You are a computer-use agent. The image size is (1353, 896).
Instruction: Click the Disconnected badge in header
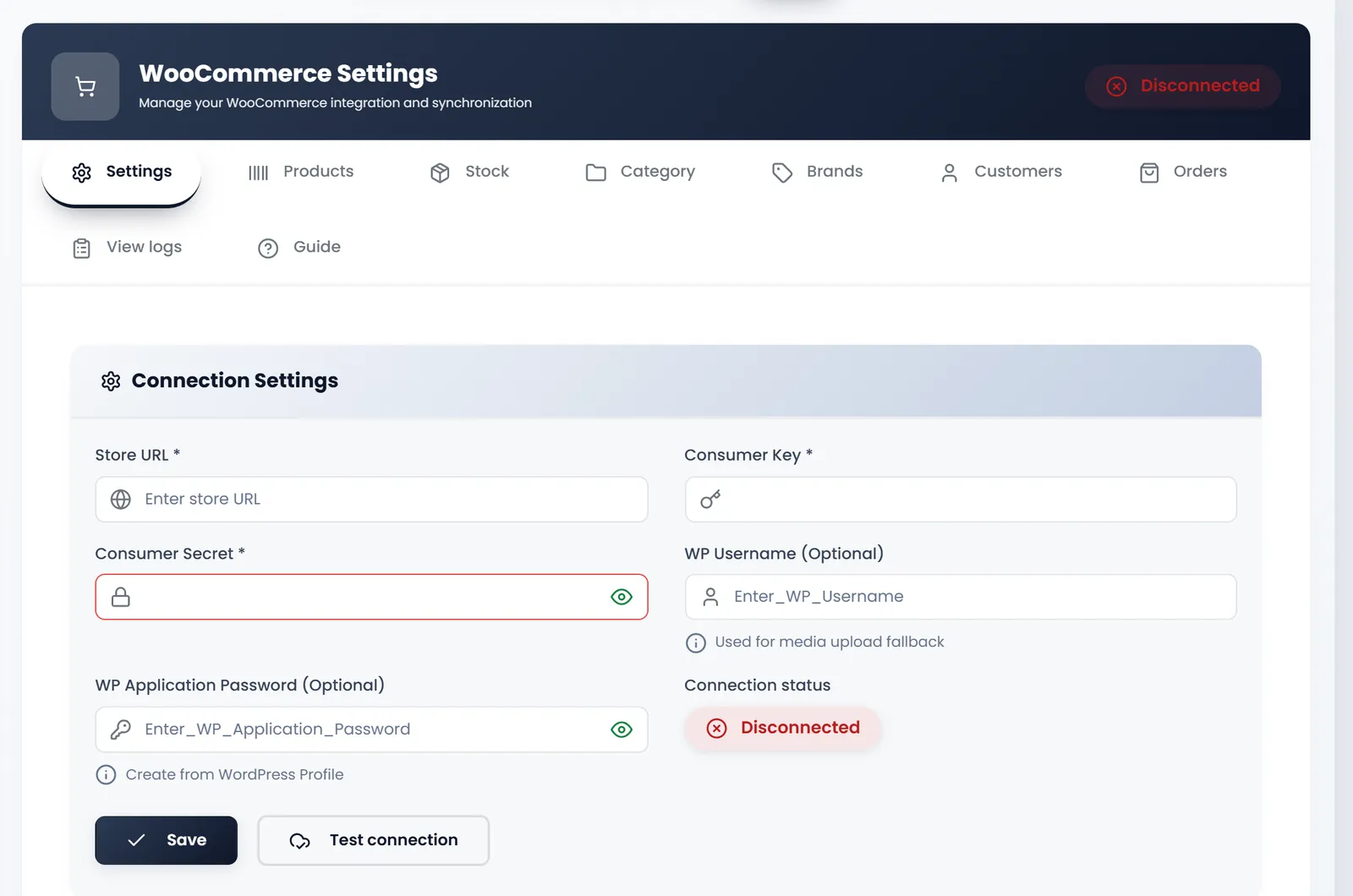point(1182,86)
